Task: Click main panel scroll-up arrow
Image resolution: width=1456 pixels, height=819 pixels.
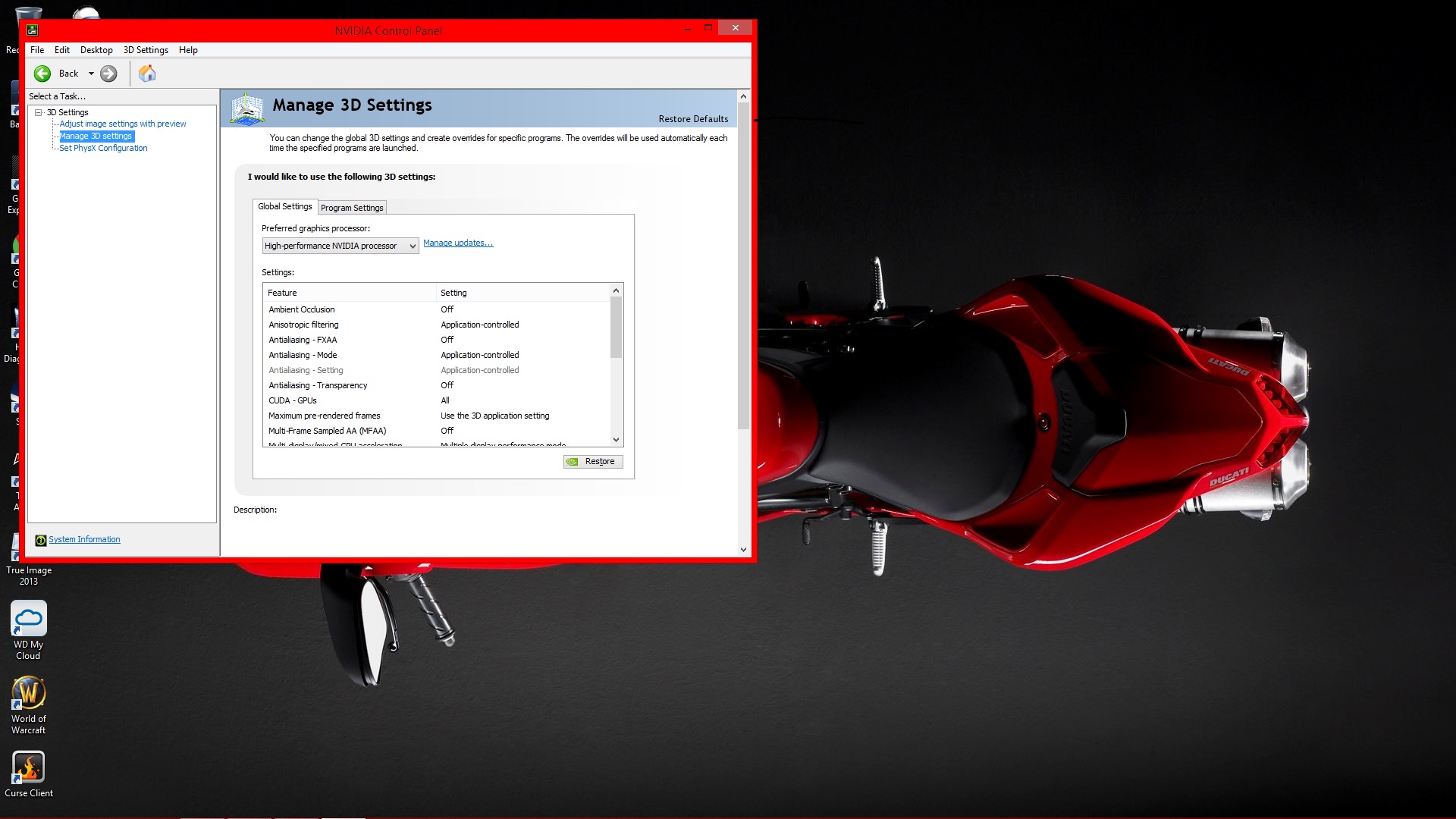Action: tap(743, 96)
